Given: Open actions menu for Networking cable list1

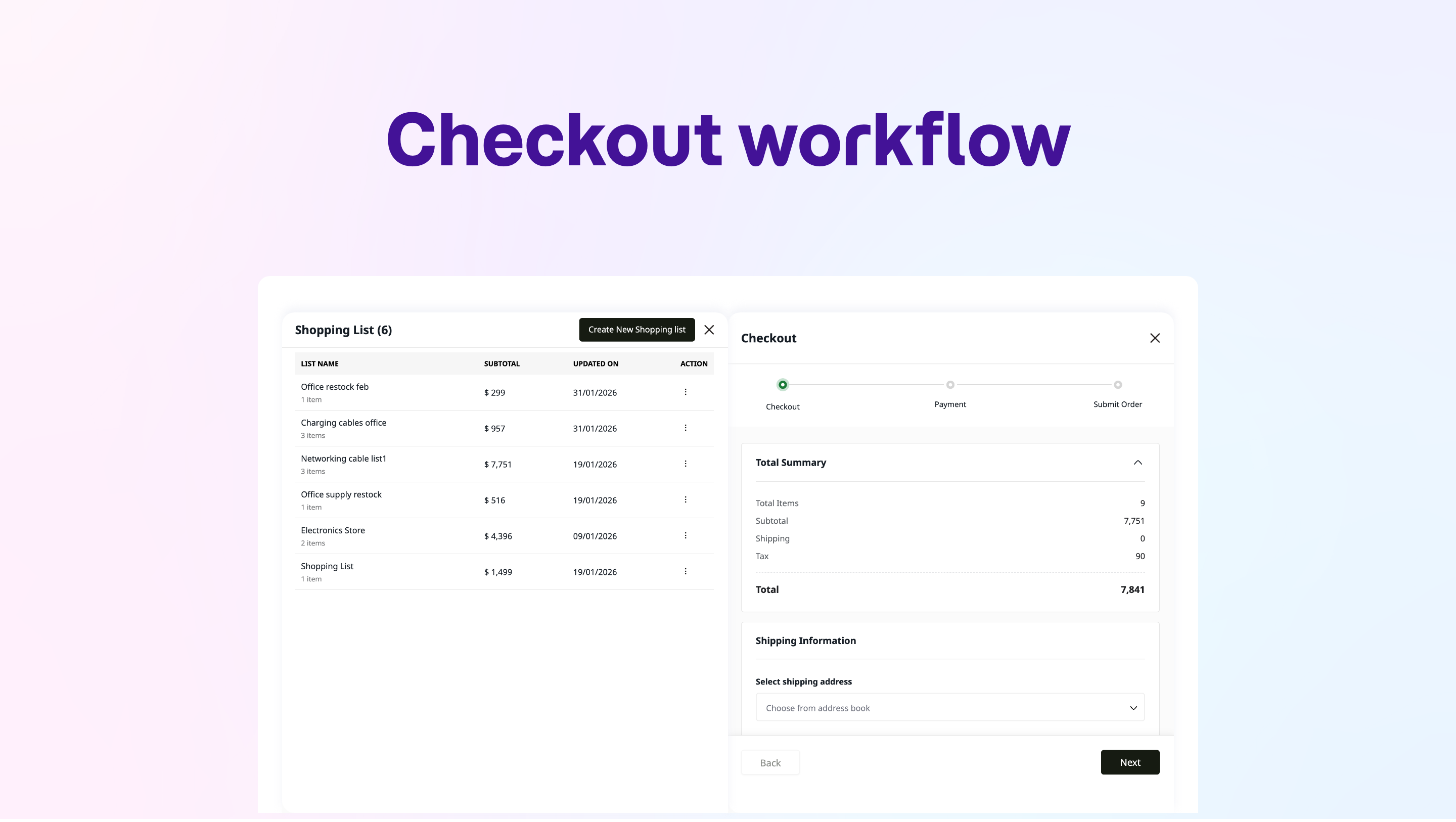Looking at the screenshot, I should pos(686,464).
